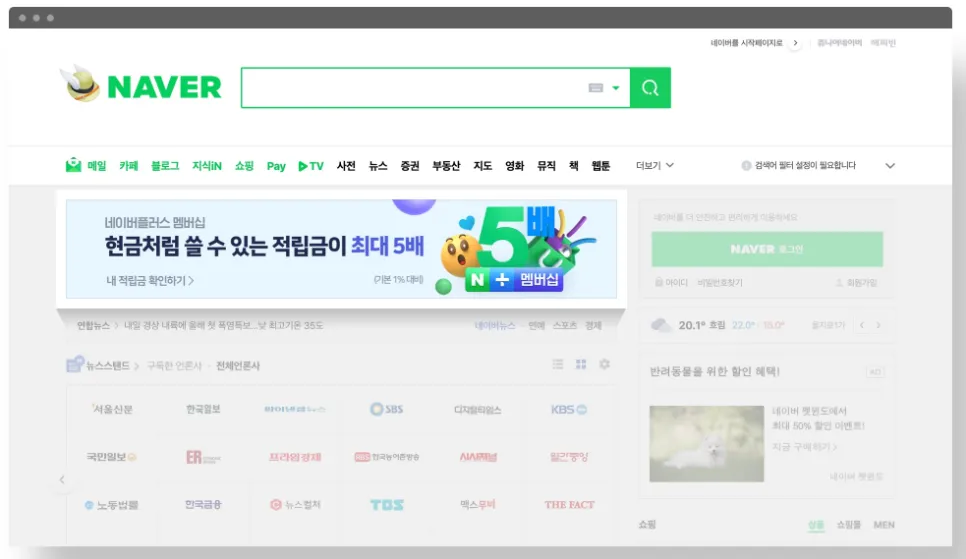Expand the search autocomplete dropdown arrow
Viewport: 966px width, 559px height.
[x=615, y=88]
